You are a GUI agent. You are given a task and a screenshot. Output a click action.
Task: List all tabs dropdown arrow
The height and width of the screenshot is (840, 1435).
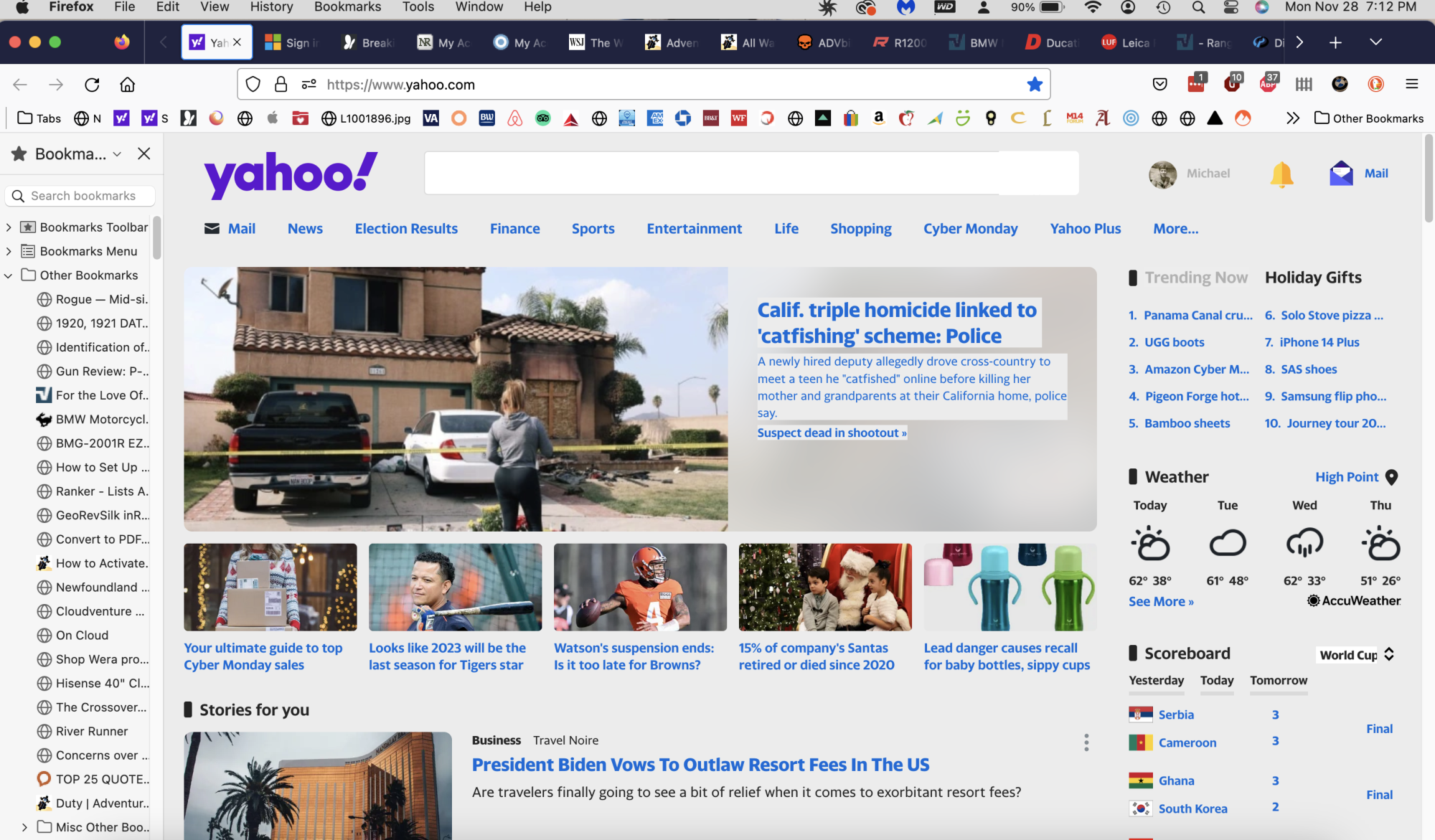point(1375,42)
